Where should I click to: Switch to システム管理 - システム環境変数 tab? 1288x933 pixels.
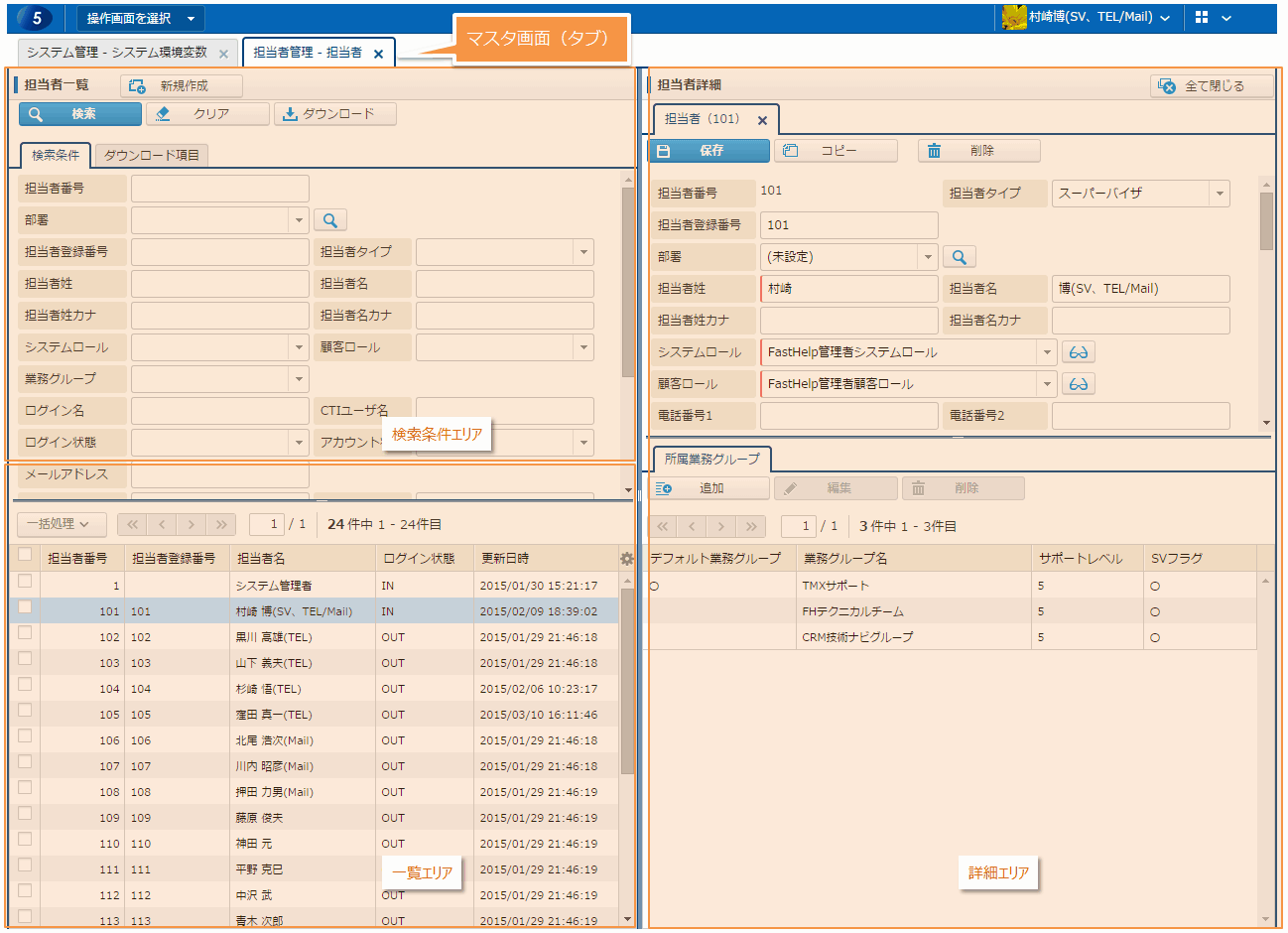(117, 53)
